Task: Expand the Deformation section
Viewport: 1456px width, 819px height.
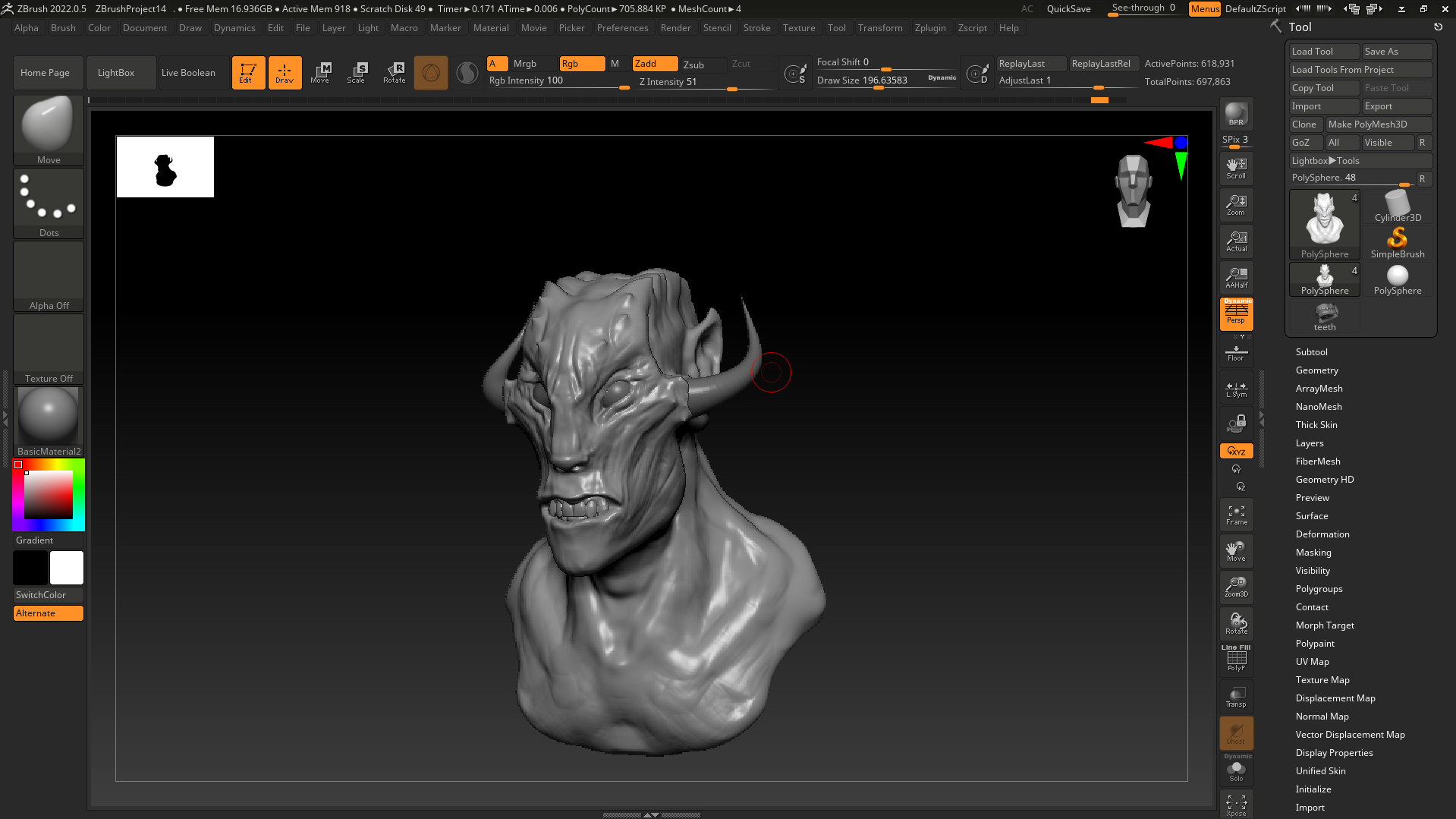Action: (1322, 534)
